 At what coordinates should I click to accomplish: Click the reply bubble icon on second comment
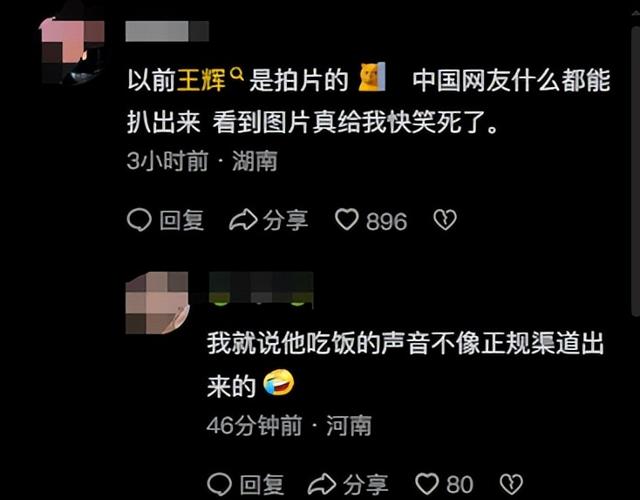[x=219, y=484]
